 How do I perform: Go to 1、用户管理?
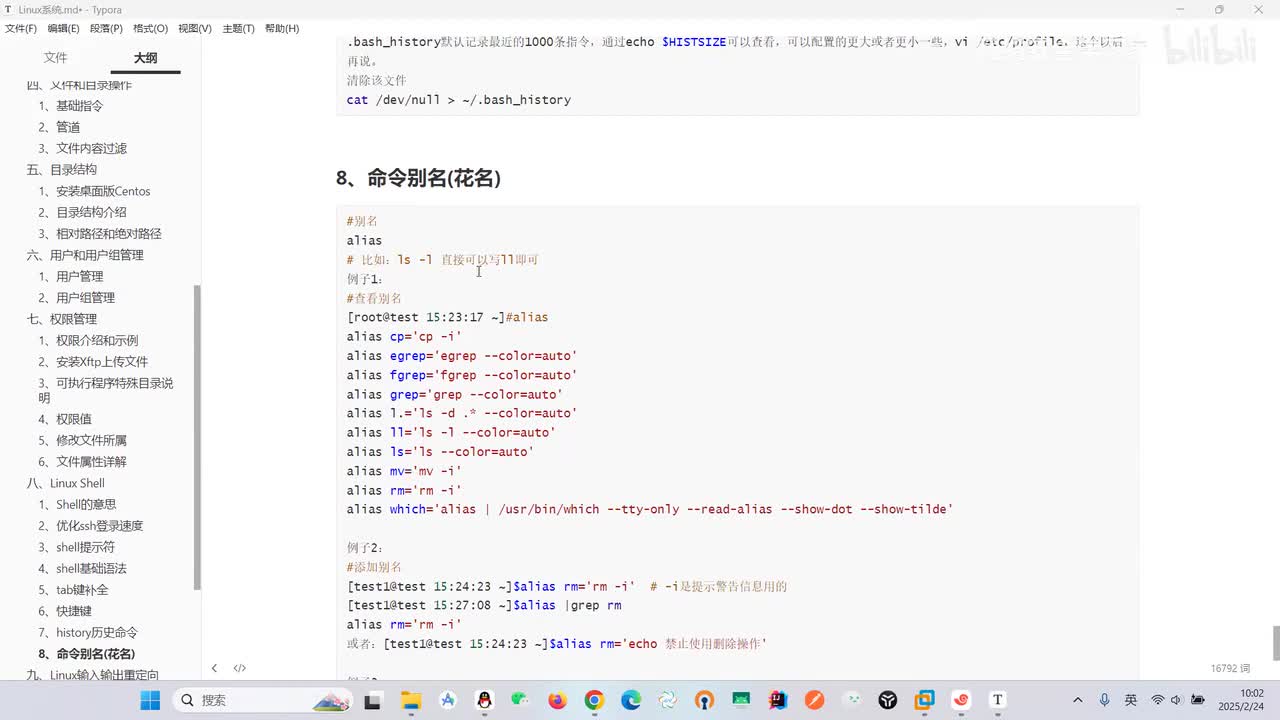71,276
